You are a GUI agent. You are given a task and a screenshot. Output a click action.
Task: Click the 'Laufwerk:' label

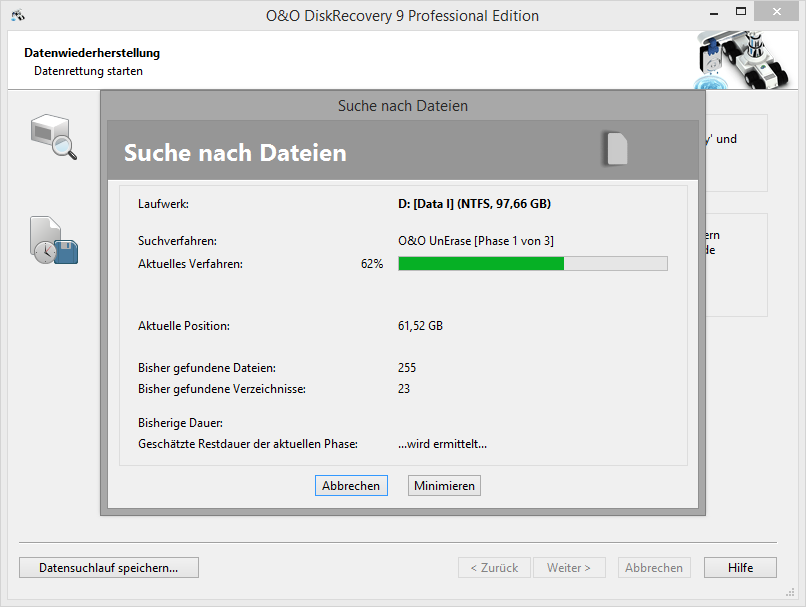[163, 204]
